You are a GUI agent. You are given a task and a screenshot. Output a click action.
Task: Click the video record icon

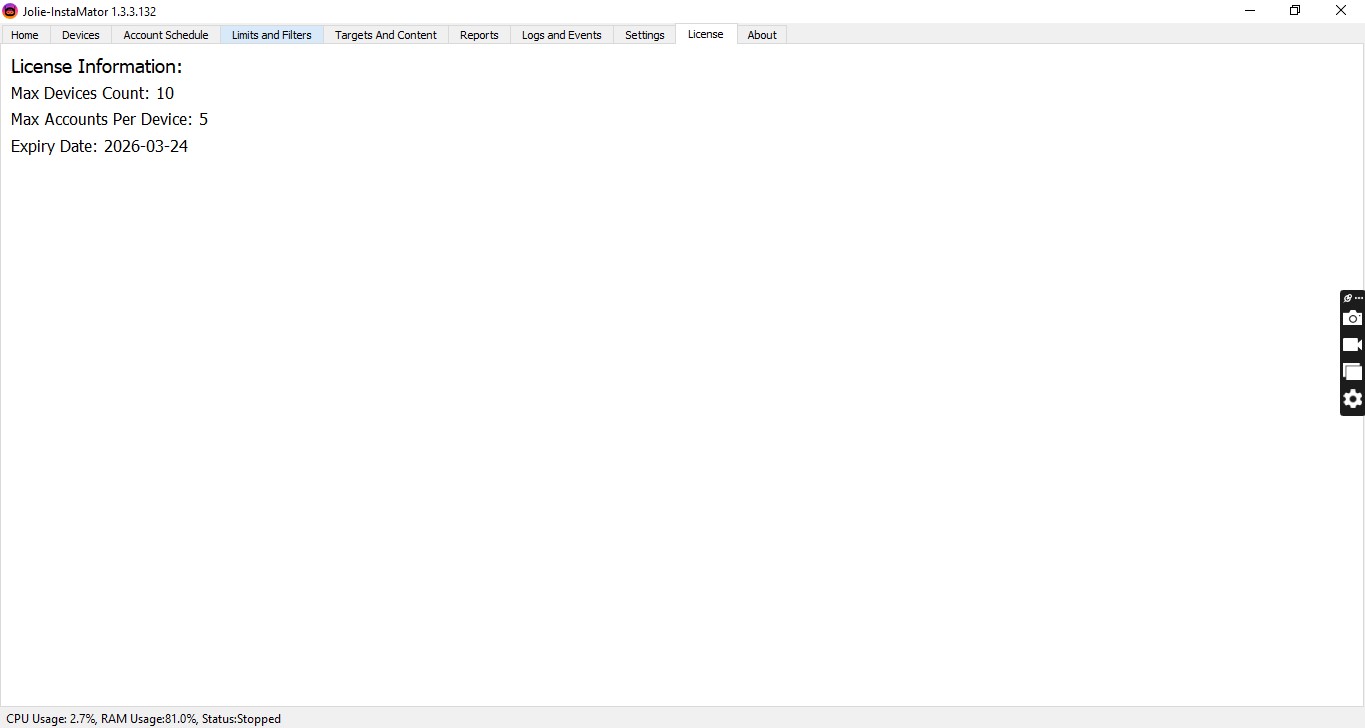click(1352, 345)
